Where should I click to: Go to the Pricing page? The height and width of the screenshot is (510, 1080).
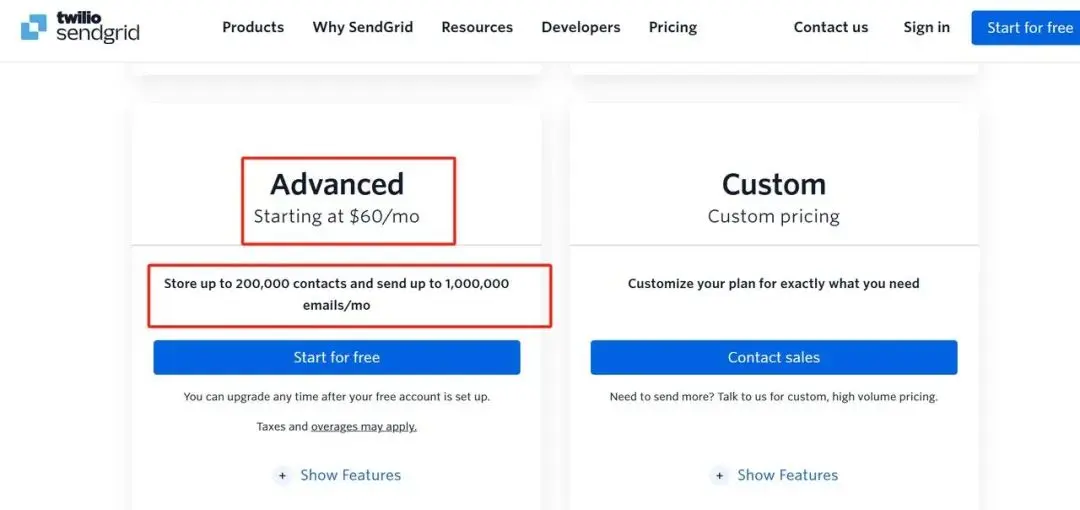(x=672, y=27)
